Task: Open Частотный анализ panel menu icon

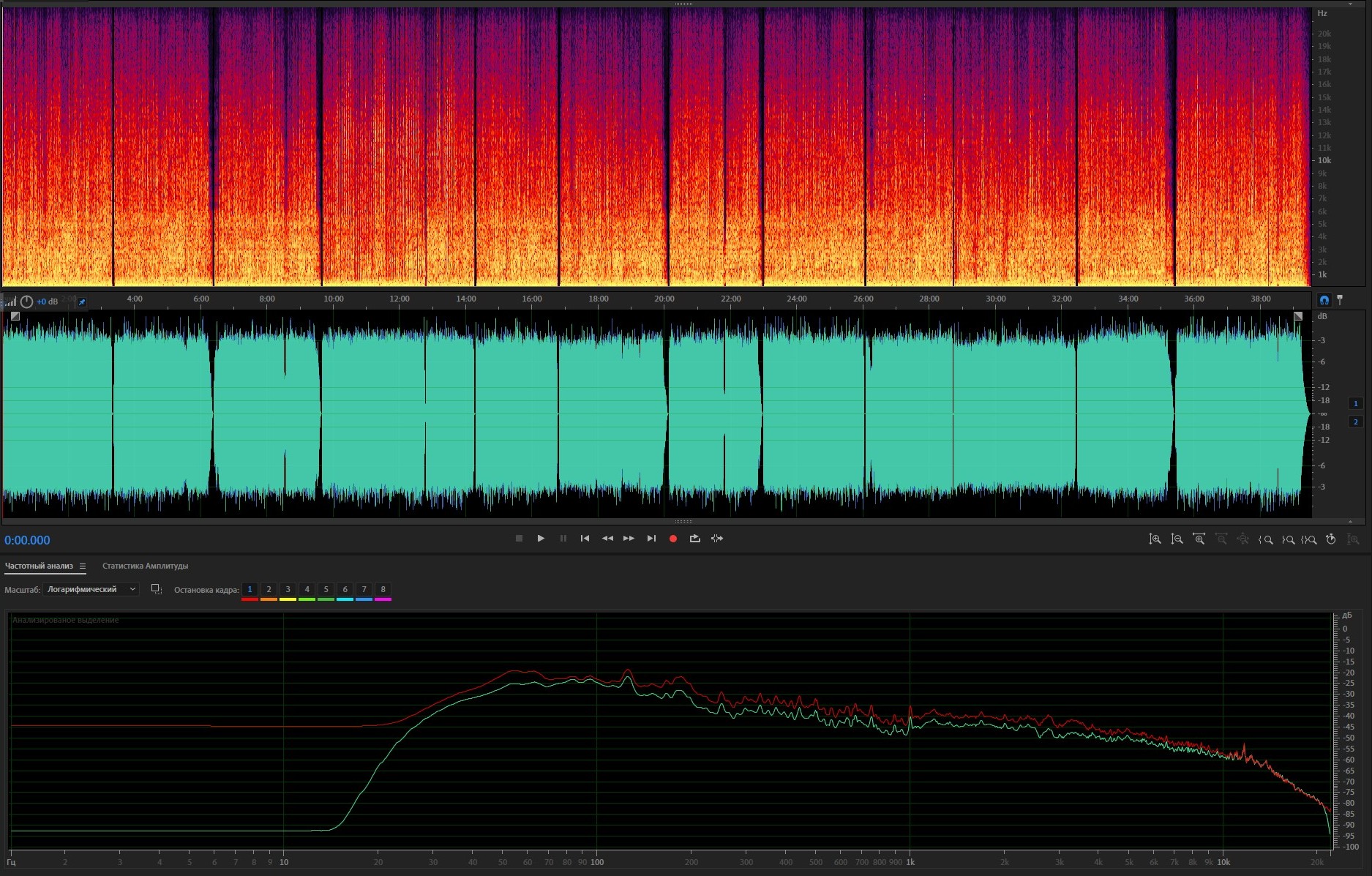Action: tap(83, 566)
